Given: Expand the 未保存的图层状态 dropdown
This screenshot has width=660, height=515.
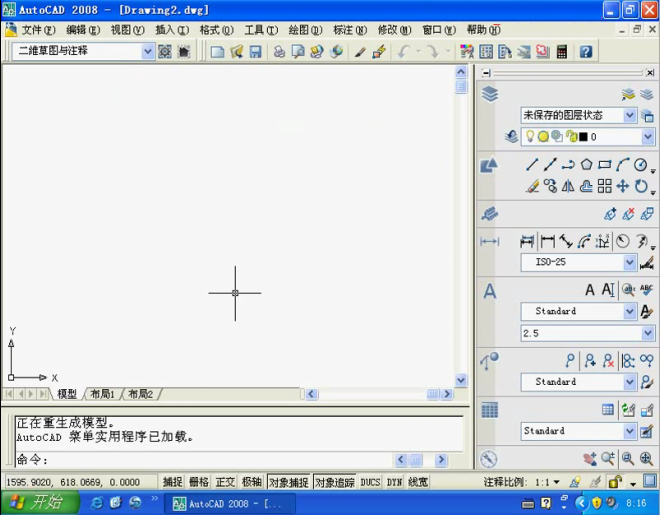Looking at the screenshot, I should (630, 115).
